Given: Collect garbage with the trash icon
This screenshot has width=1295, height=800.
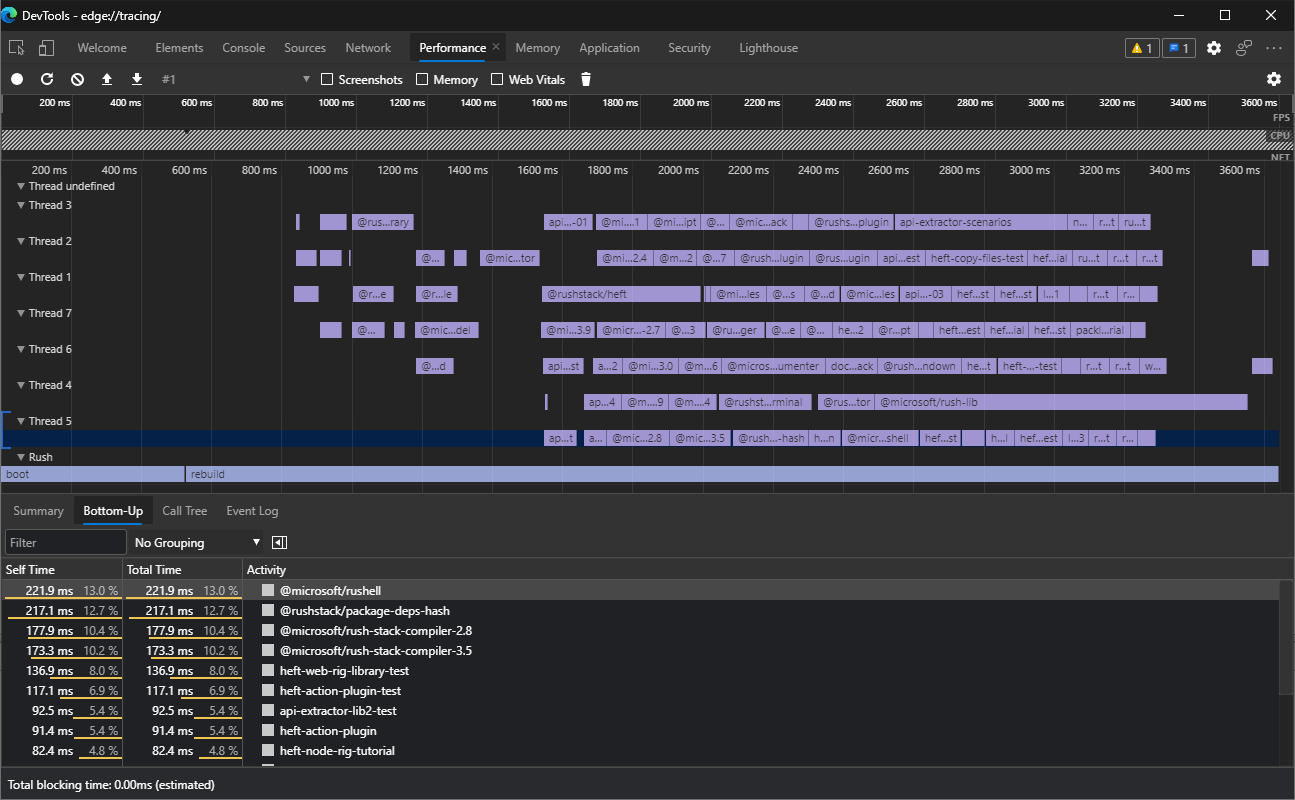Looking at the screenshot, I should point(586,79).
